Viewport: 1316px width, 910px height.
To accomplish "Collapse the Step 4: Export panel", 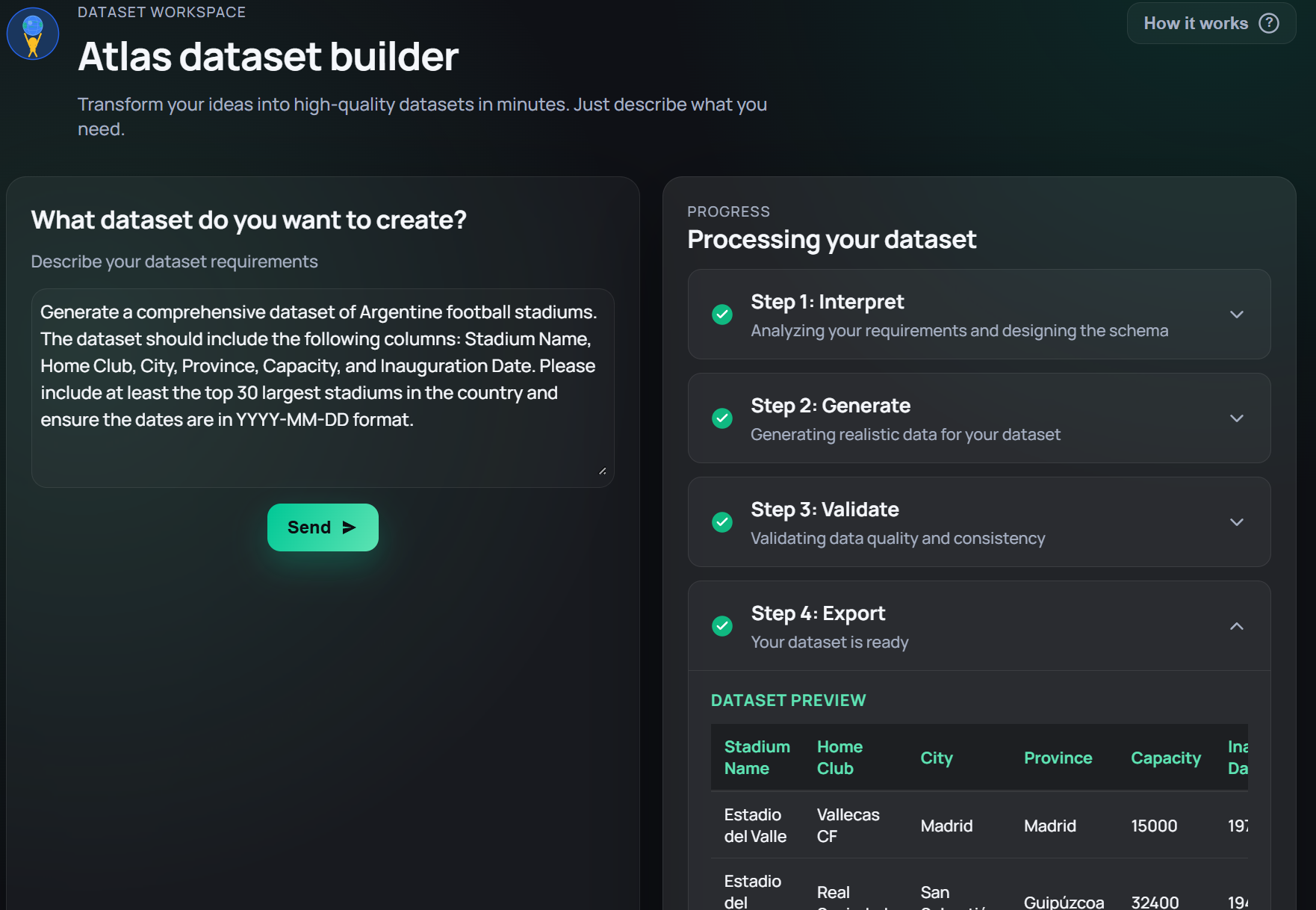I will click(x=1237, y=626).
